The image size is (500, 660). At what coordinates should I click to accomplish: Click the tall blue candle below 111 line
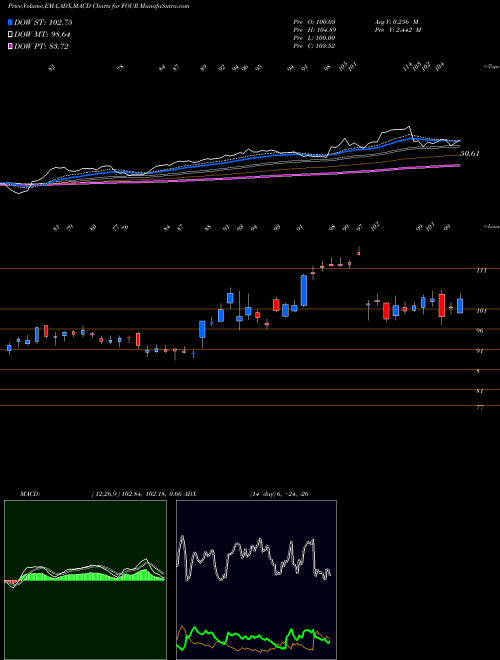[303, 290]
